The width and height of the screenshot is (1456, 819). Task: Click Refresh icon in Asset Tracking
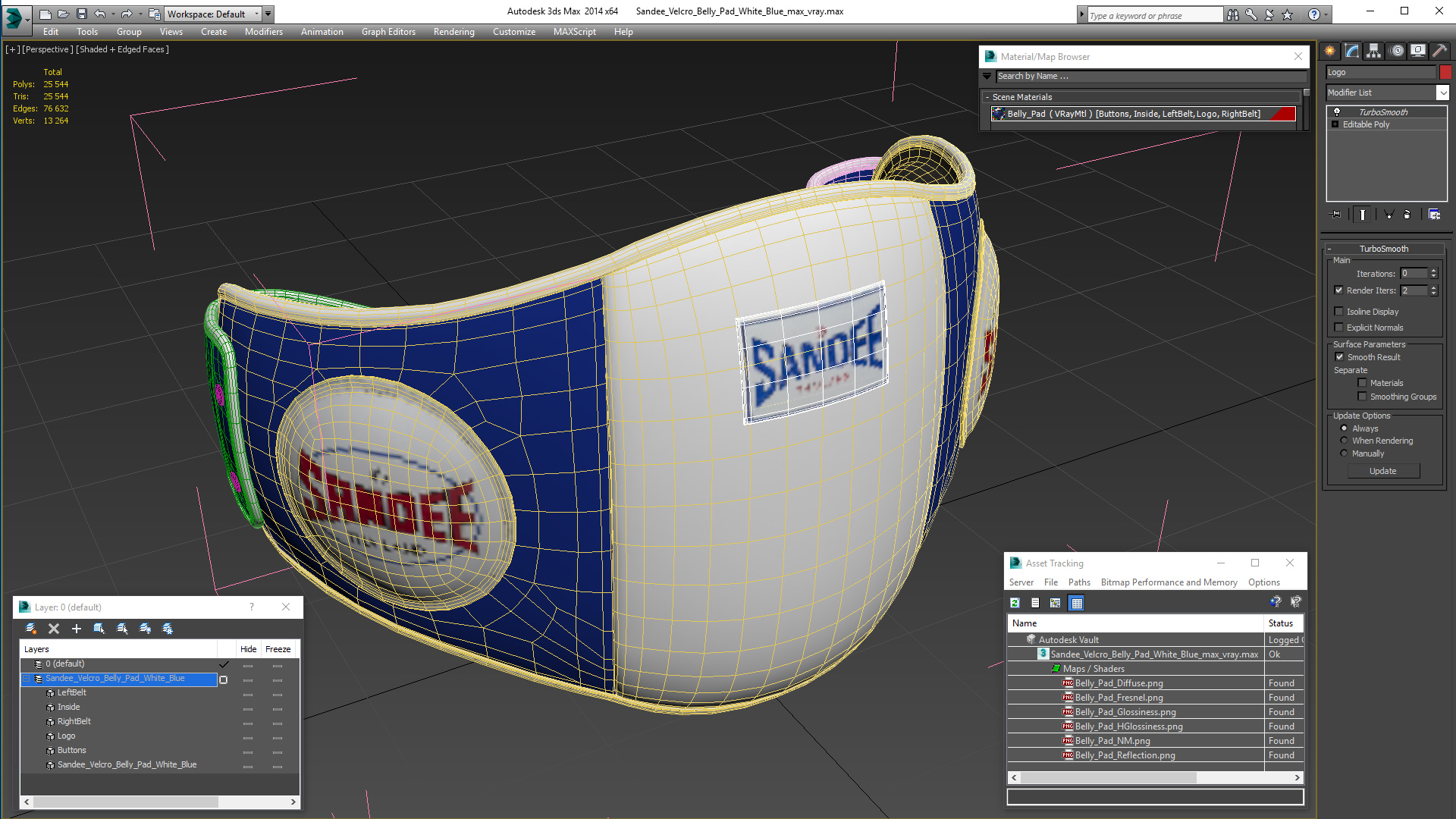[1015, 603]
